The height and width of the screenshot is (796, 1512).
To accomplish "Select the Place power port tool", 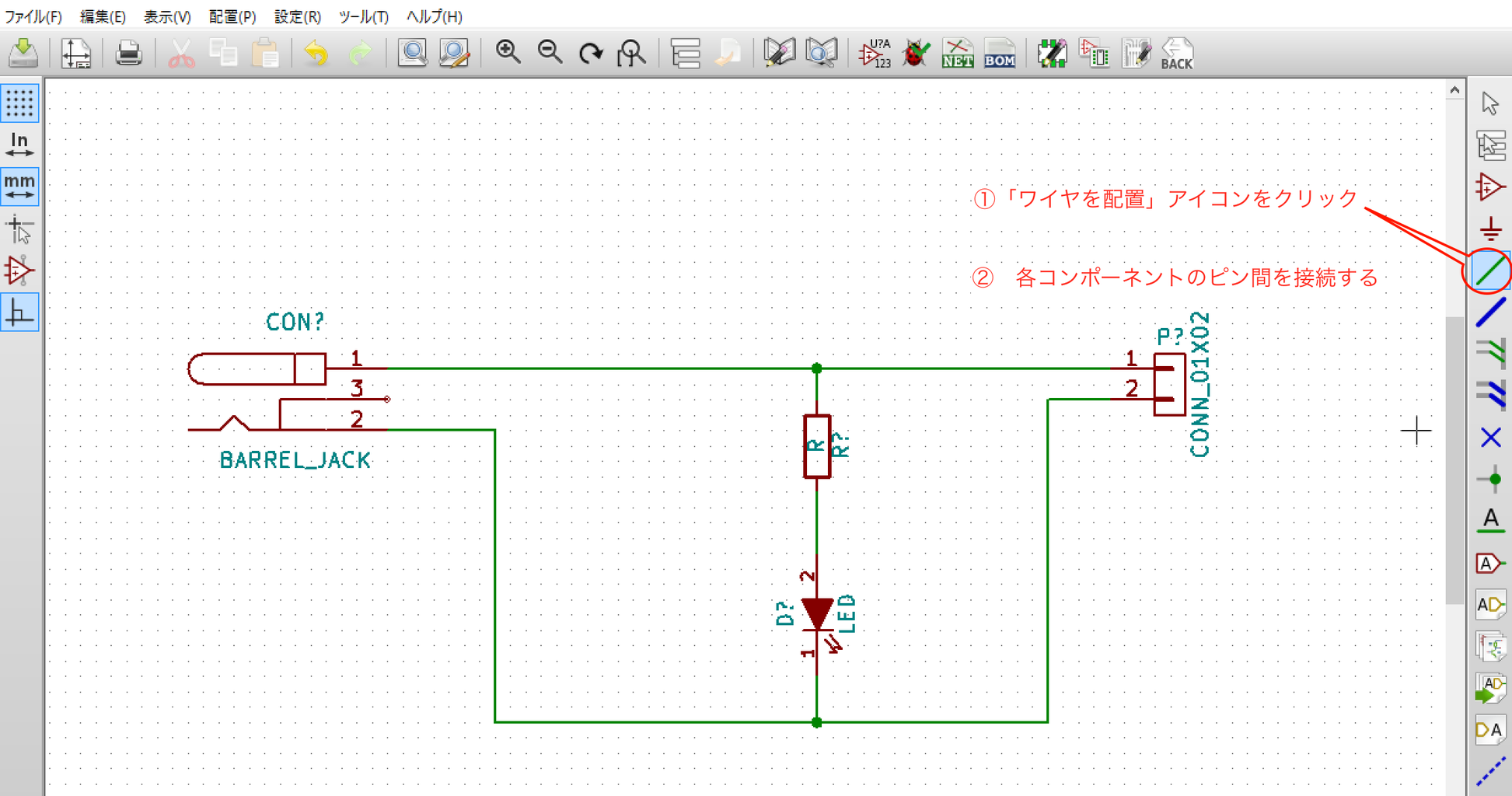I will tap(1490, 229).
